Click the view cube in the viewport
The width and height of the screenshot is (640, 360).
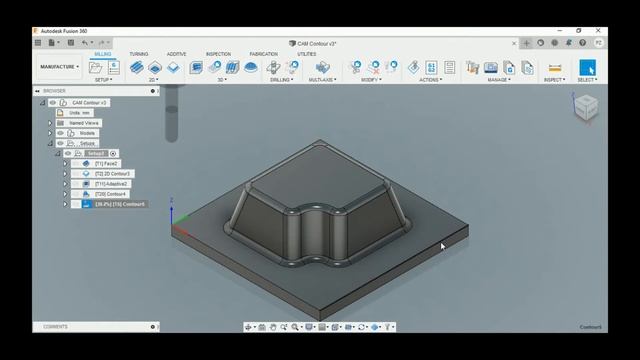tap(586, 108)
